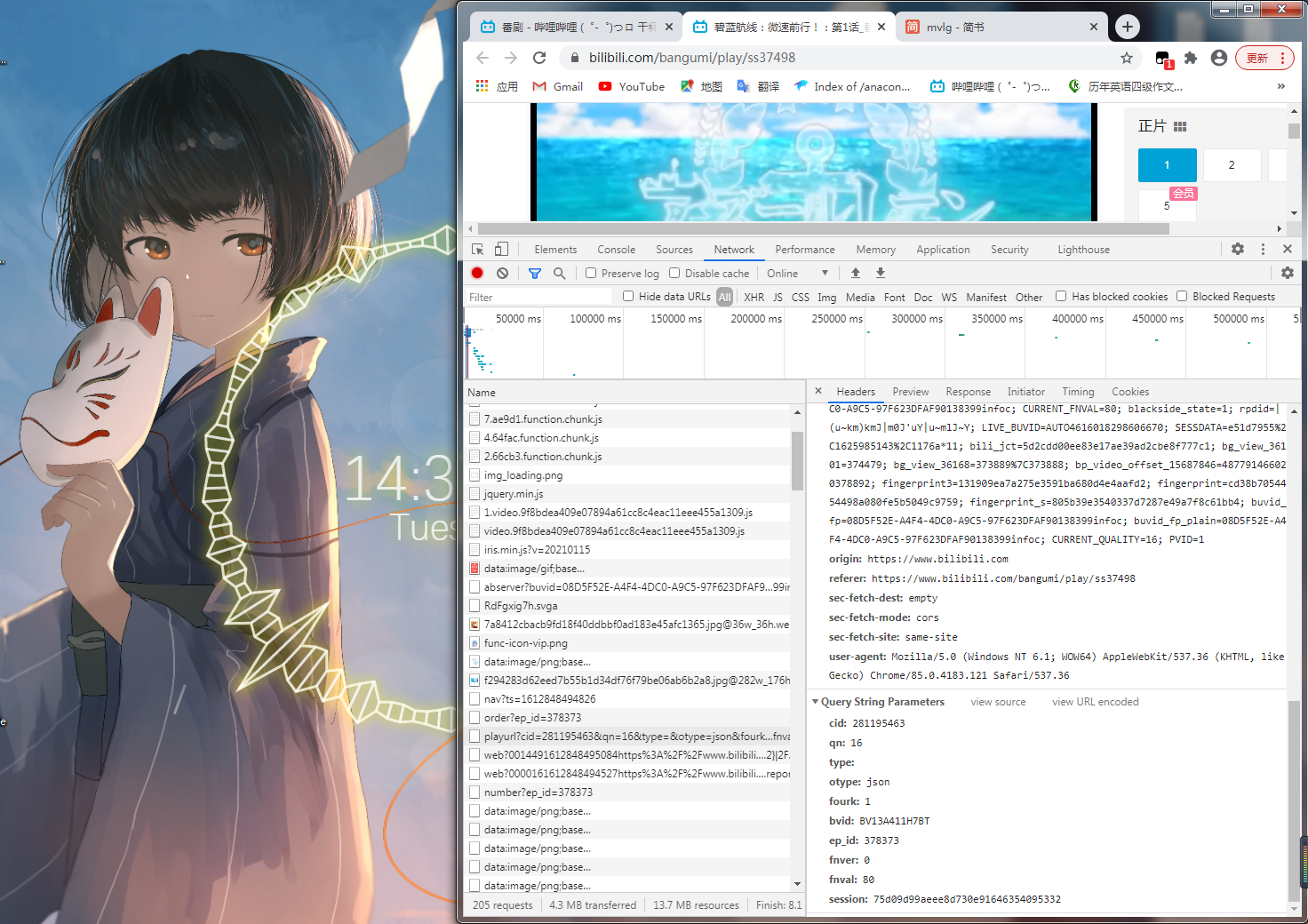This screenshot has height=924, width=1308.
Task: Select episode 2 button
Action: [1232, 165]
